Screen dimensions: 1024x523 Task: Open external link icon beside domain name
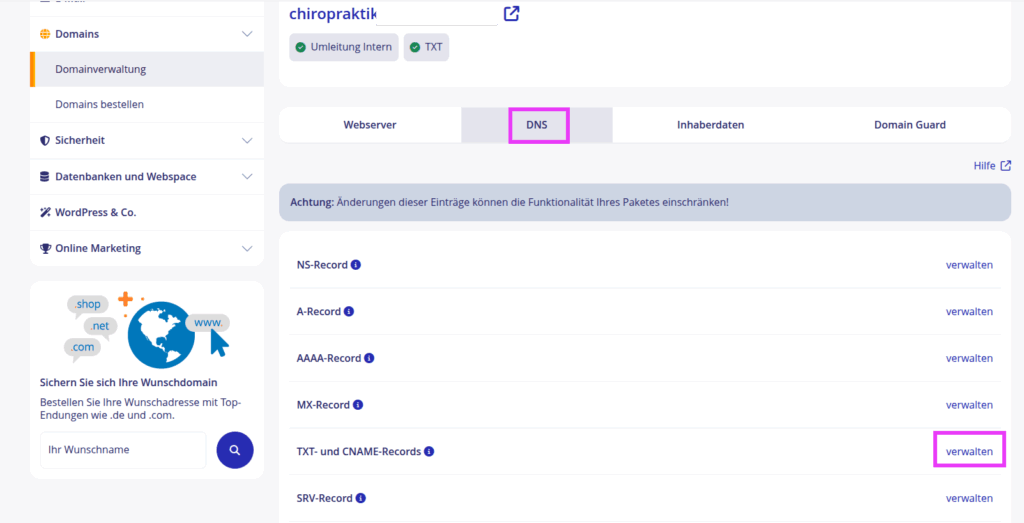pyautogui.click(x=511, y=14)
